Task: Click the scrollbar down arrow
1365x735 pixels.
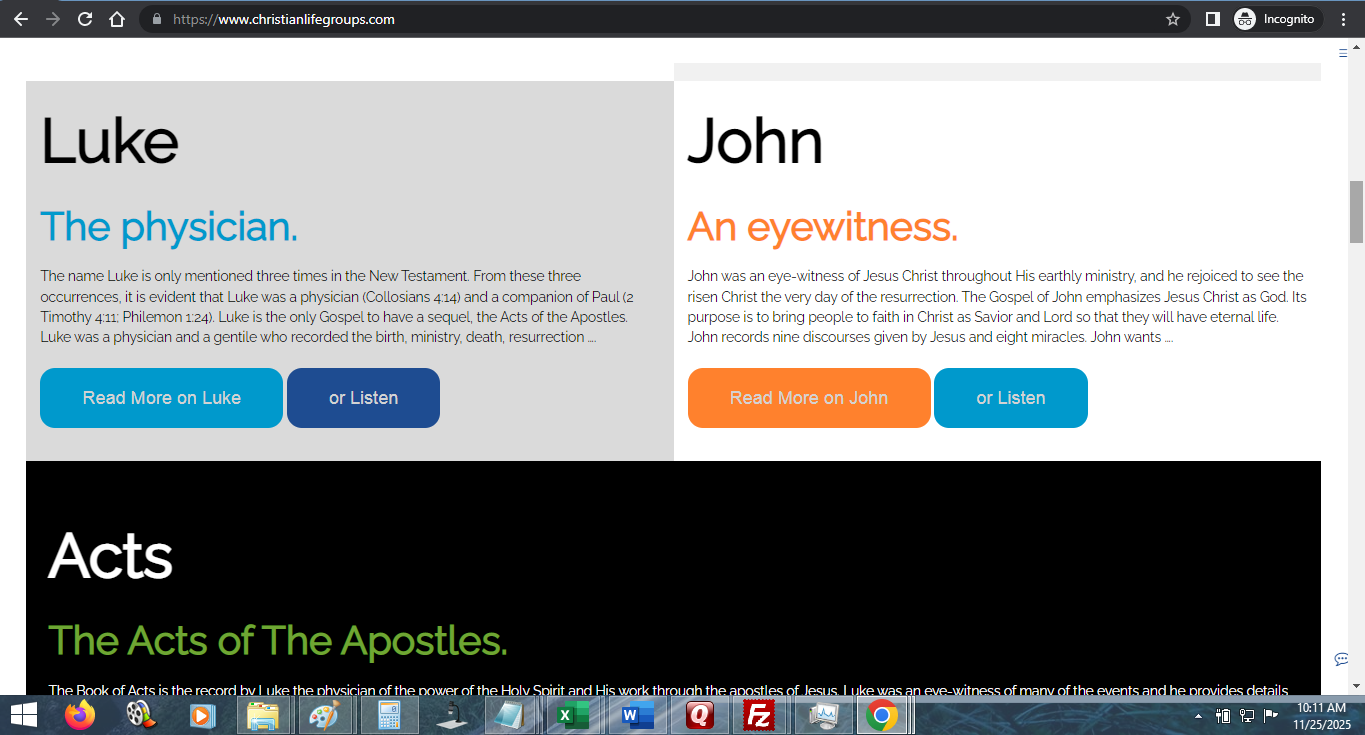Action: [x=1356, y=686]
